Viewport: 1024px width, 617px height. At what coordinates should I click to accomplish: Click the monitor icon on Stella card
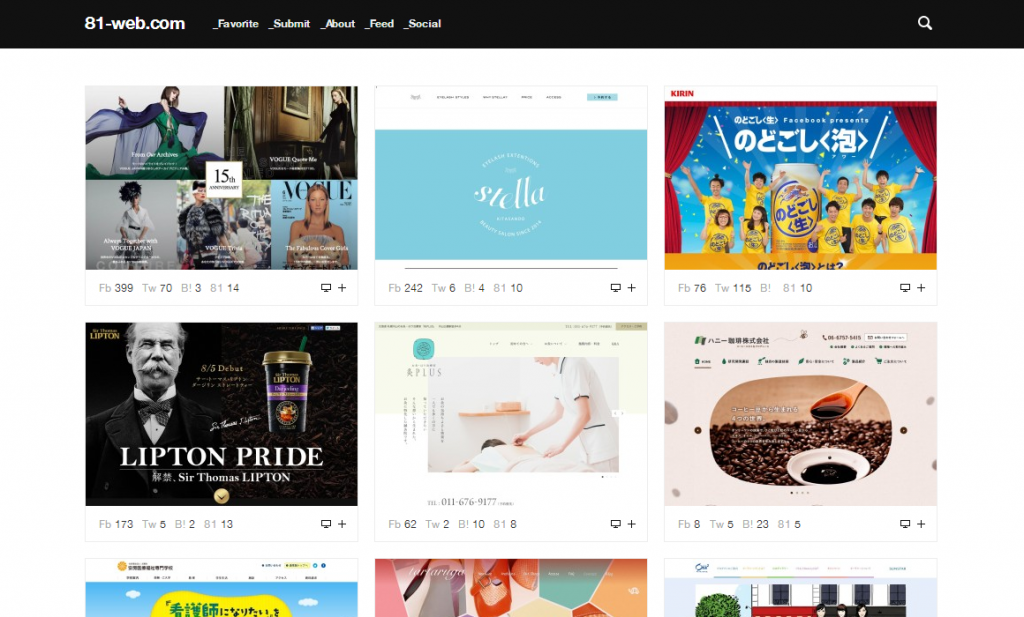pos(615,288)
